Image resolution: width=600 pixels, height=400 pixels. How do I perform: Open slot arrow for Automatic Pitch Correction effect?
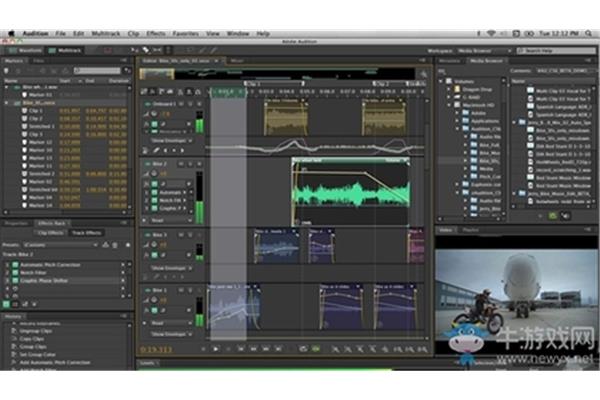(123, 264)
